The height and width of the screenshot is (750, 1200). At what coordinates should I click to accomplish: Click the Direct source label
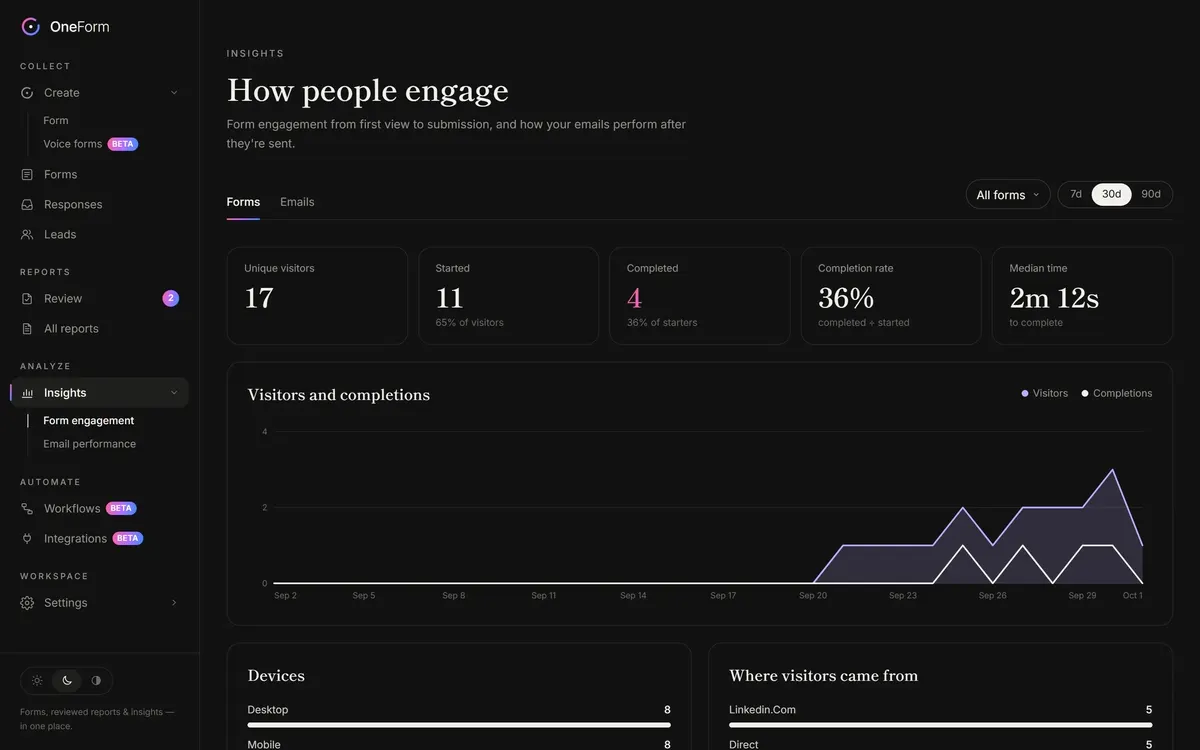744,744
